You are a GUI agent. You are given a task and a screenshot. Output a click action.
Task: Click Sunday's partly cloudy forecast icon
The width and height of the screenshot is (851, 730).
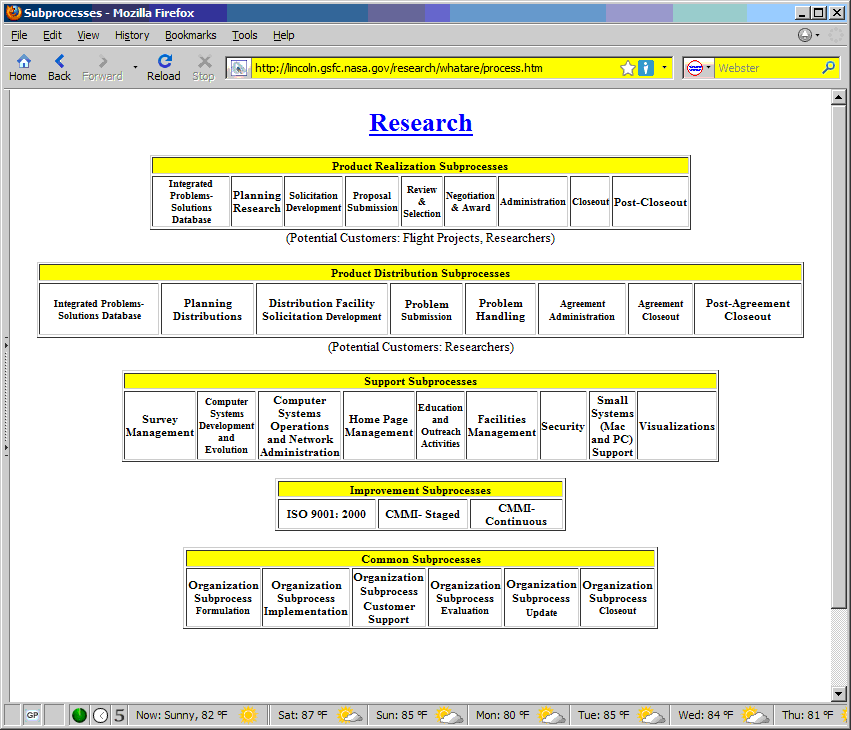(450, 715)
